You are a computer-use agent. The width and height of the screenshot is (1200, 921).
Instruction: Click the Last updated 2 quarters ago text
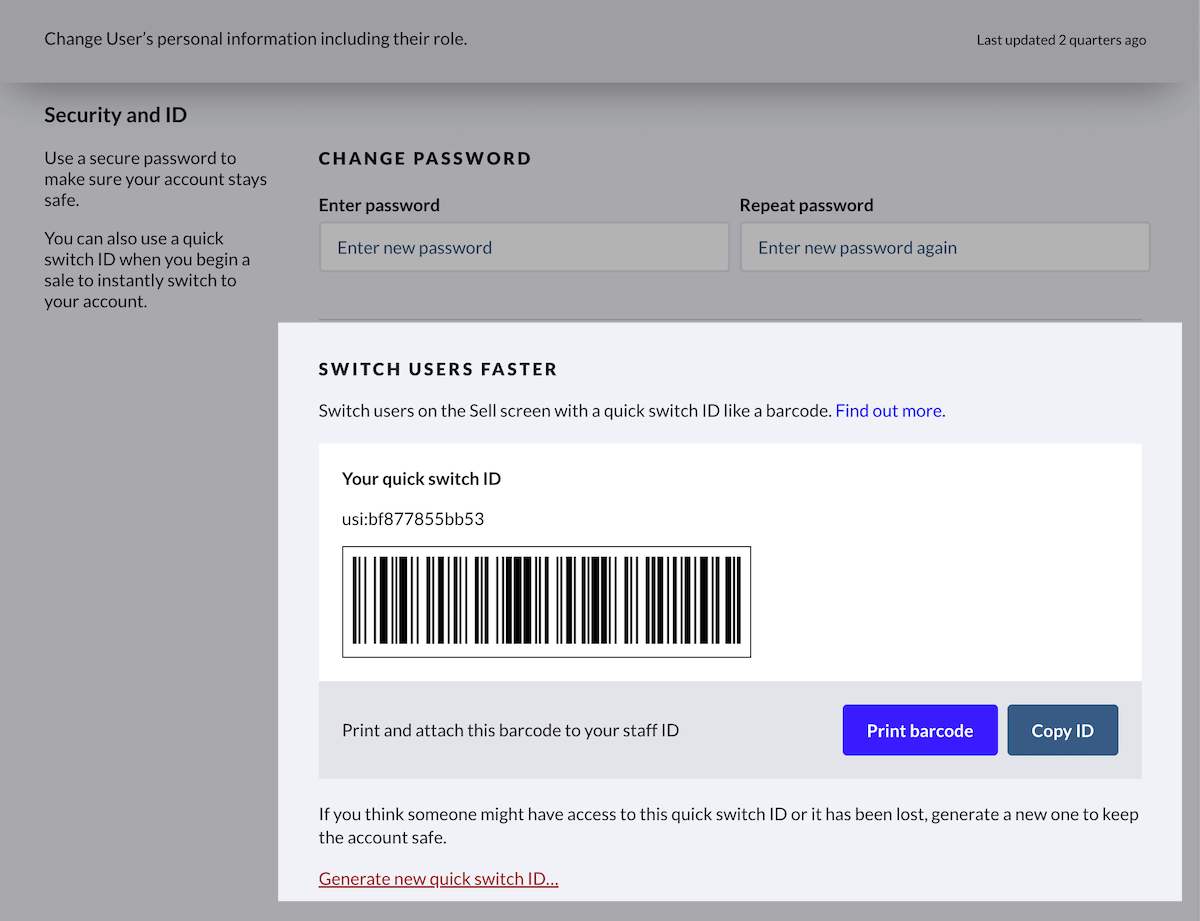[x=1061, y=40]
